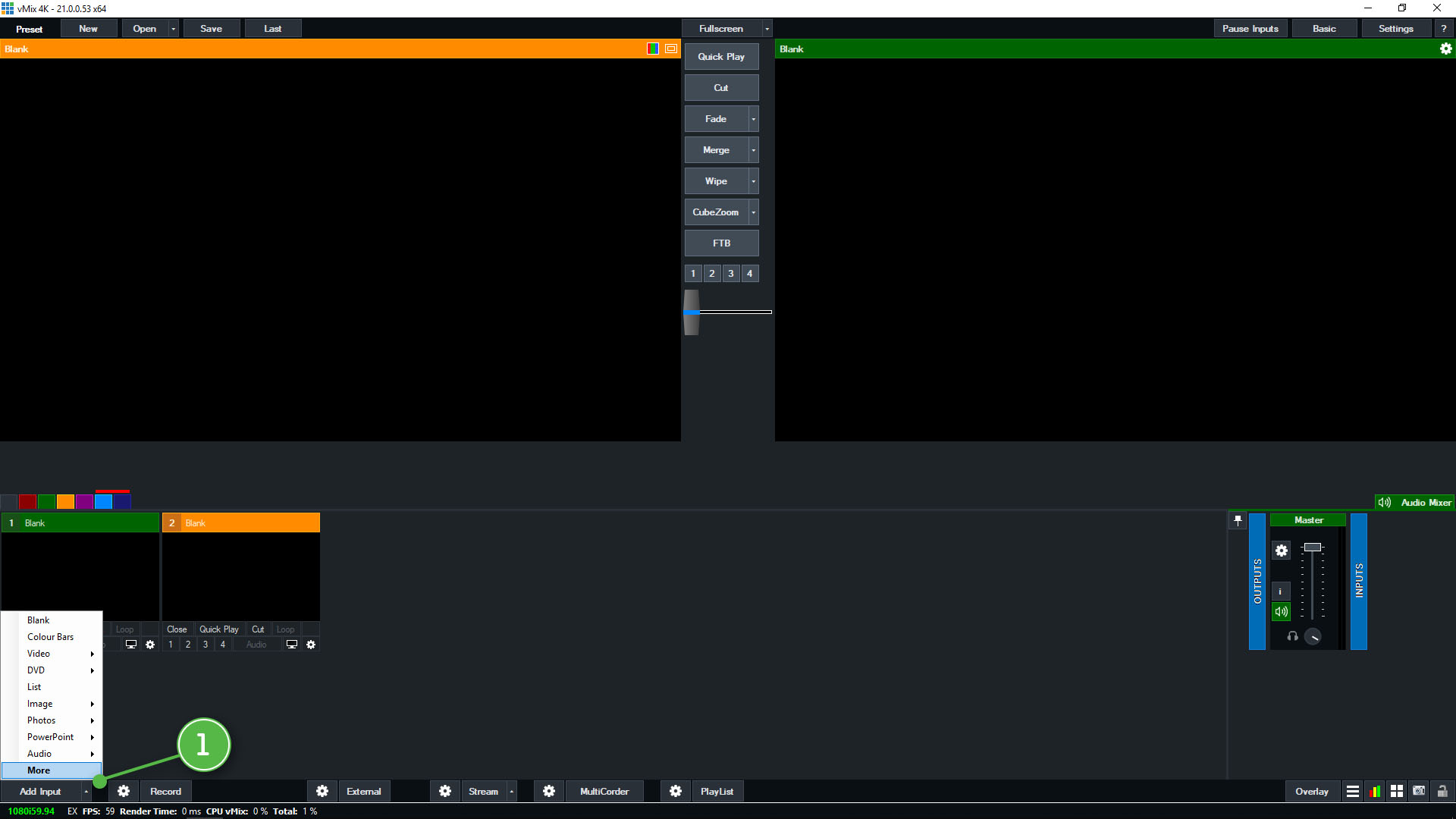This screenshot has height=819, width=1456.
Task: Toggle overlay 1 on input 2
Action: (x=171, y=645)
